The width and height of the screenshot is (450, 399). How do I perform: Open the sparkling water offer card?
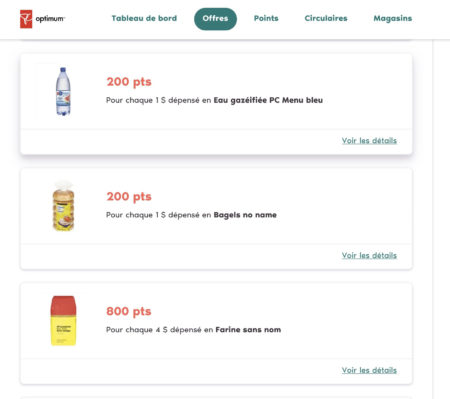[x=216, y=104]
